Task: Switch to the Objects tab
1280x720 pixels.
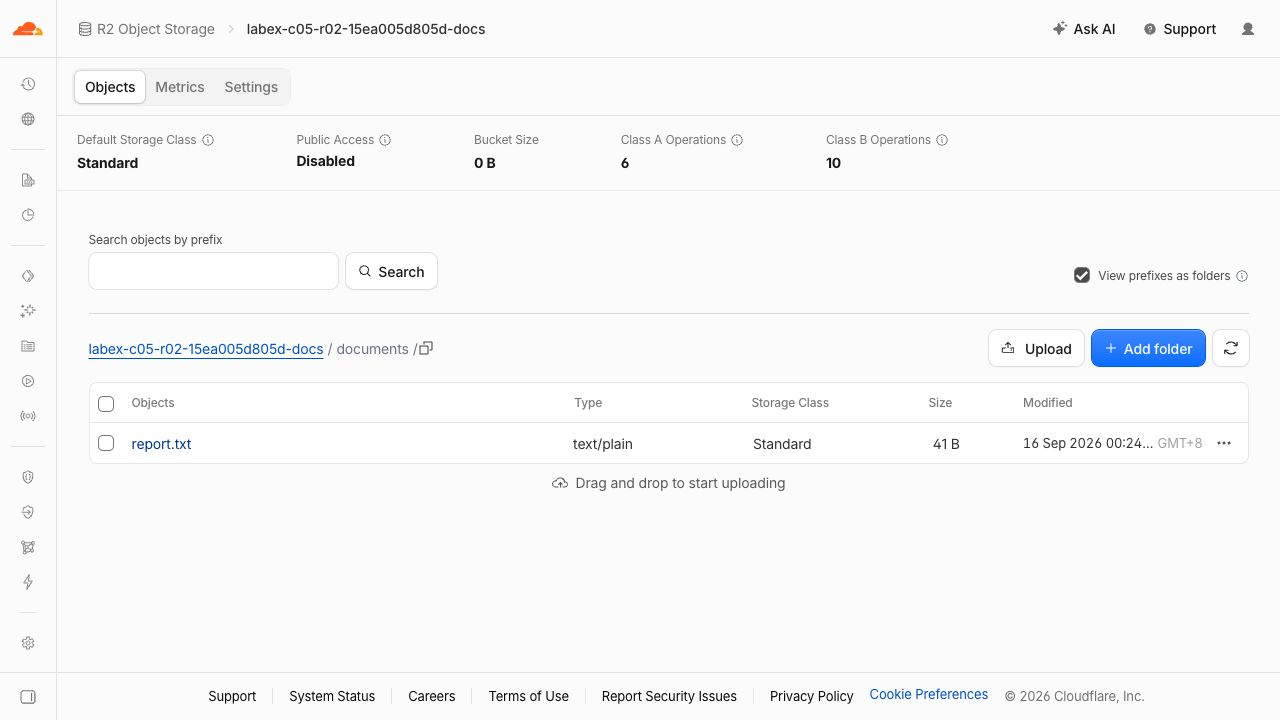Action: 110,87
